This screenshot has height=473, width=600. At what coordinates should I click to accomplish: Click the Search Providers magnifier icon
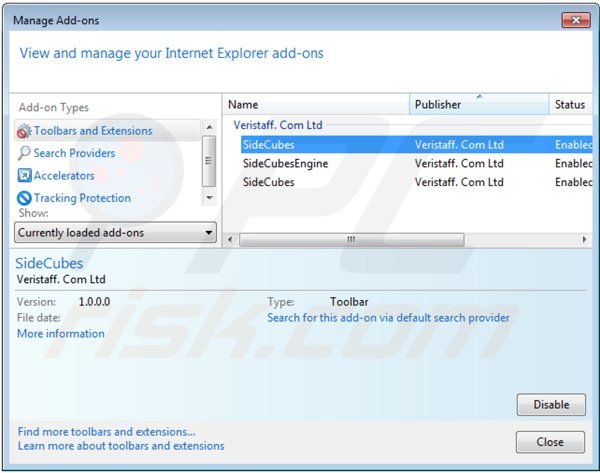24,153
